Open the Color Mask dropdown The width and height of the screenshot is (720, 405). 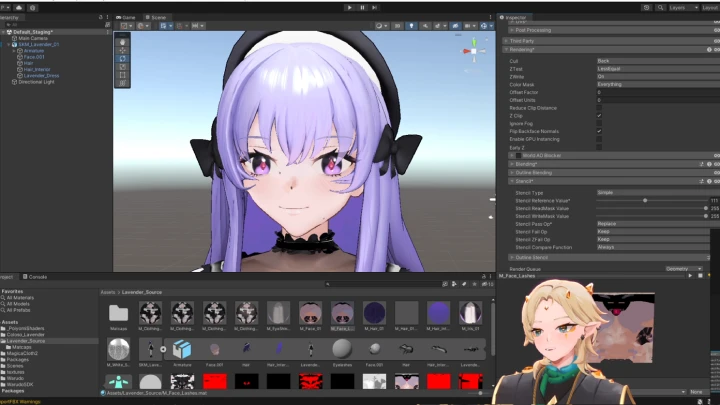(658, 84)
